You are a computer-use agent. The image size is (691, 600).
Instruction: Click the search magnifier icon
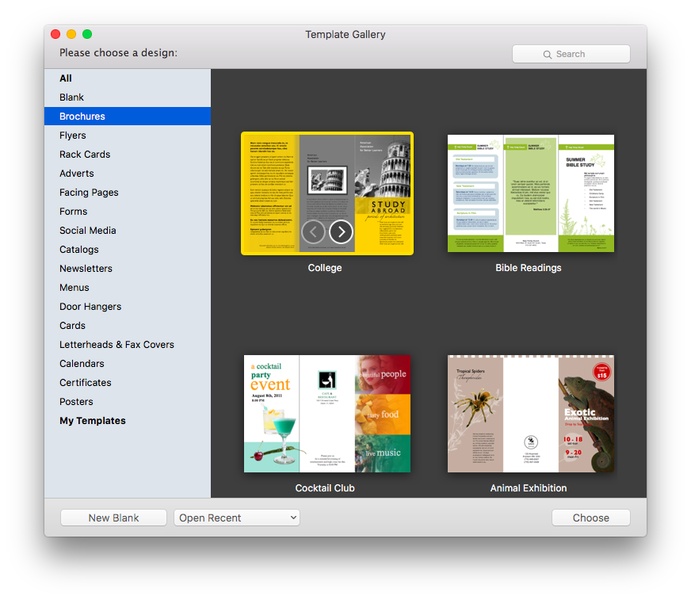(x=547, y=54)
